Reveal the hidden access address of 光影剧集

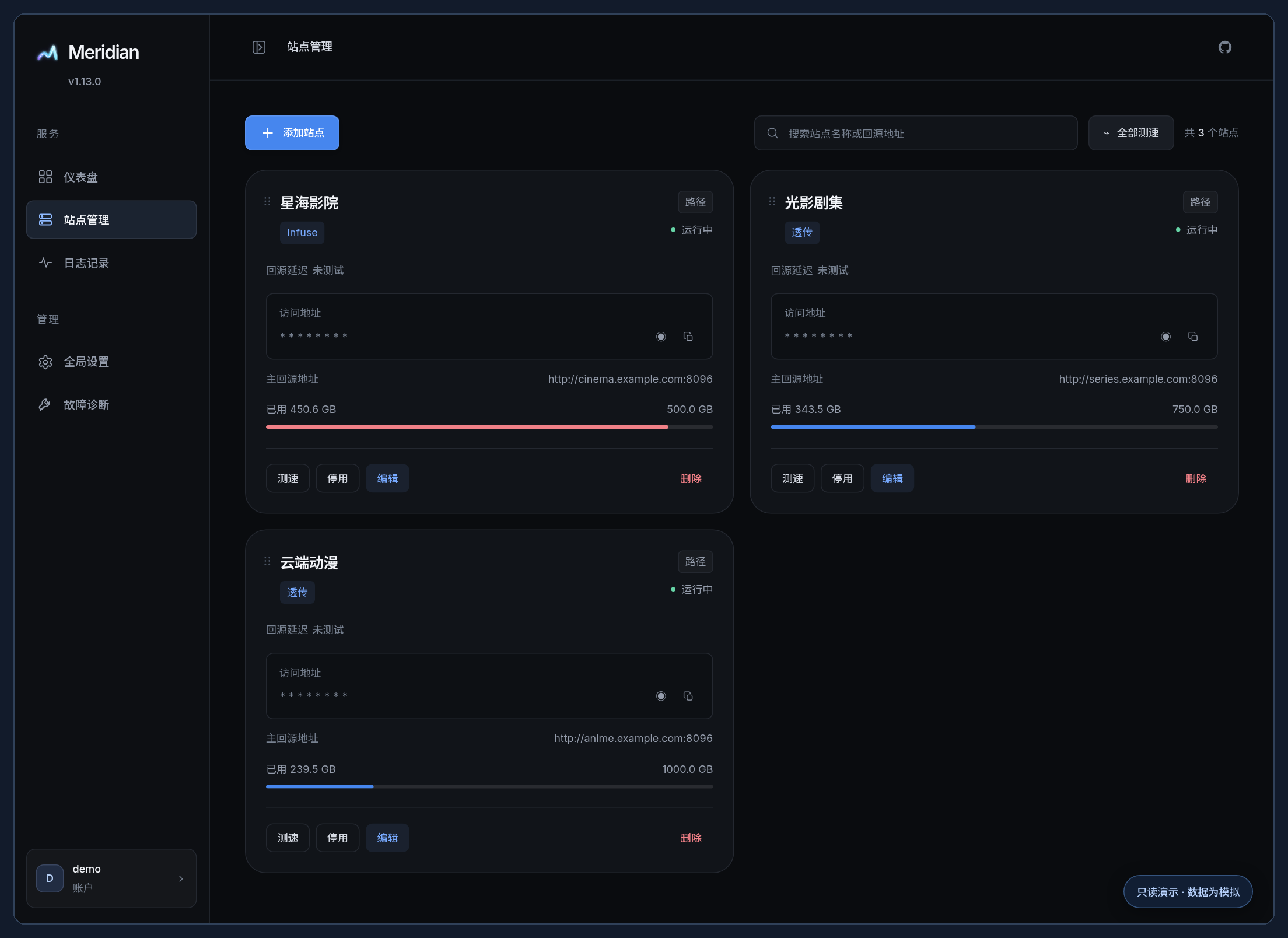1165,337
